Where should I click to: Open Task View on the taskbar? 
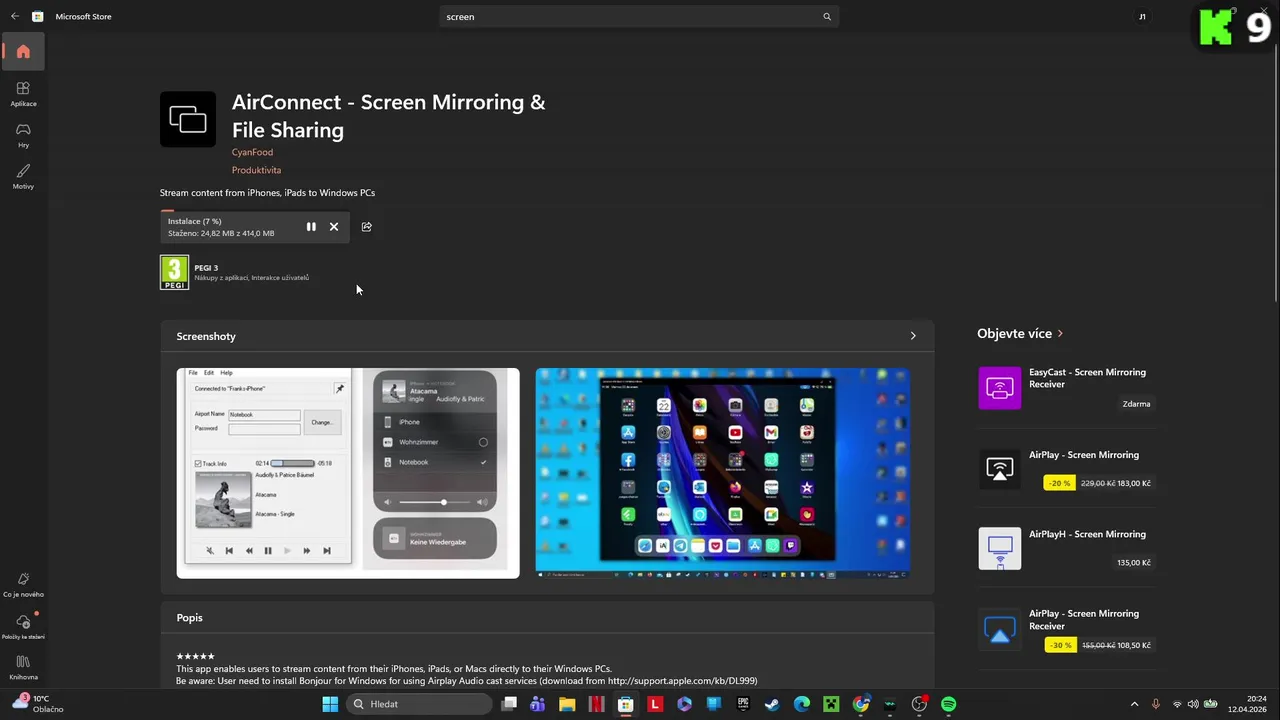[509, 704]
